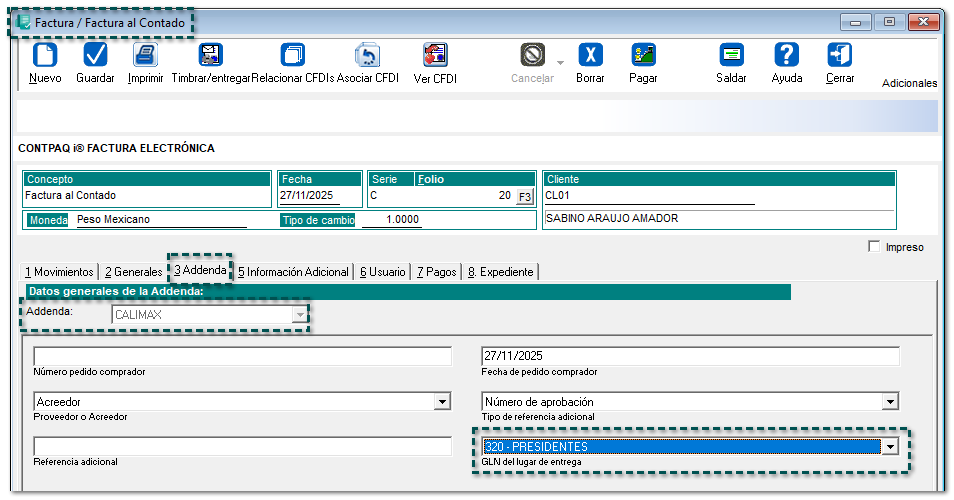Expand GLN del lugar de entrega dropdown

[889, 447]
